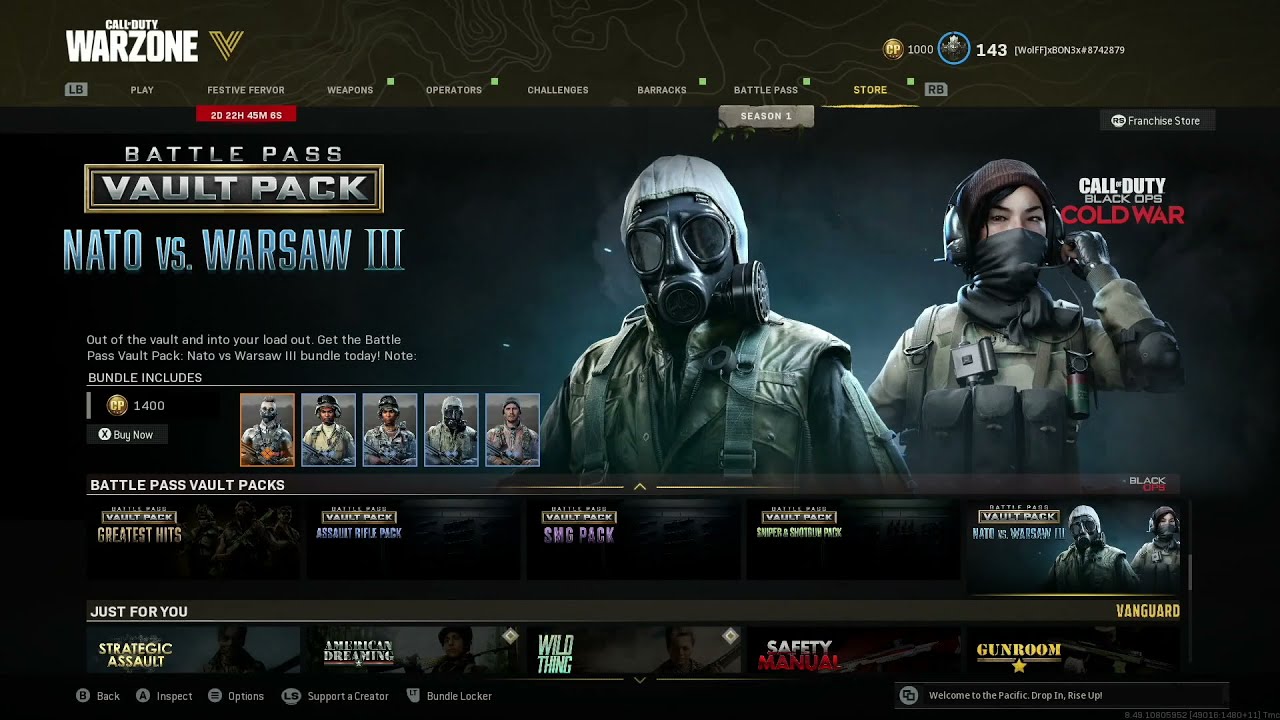
Task: Select fourth bundle gas mask skin thumbnail
Action: 451,430
